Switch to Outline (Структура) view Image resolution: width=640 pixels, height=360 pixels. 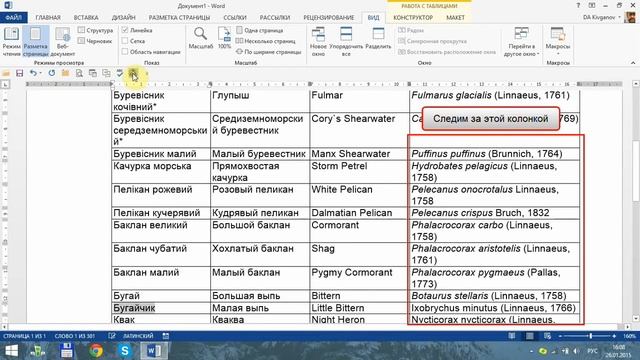(x=96, y=30)
